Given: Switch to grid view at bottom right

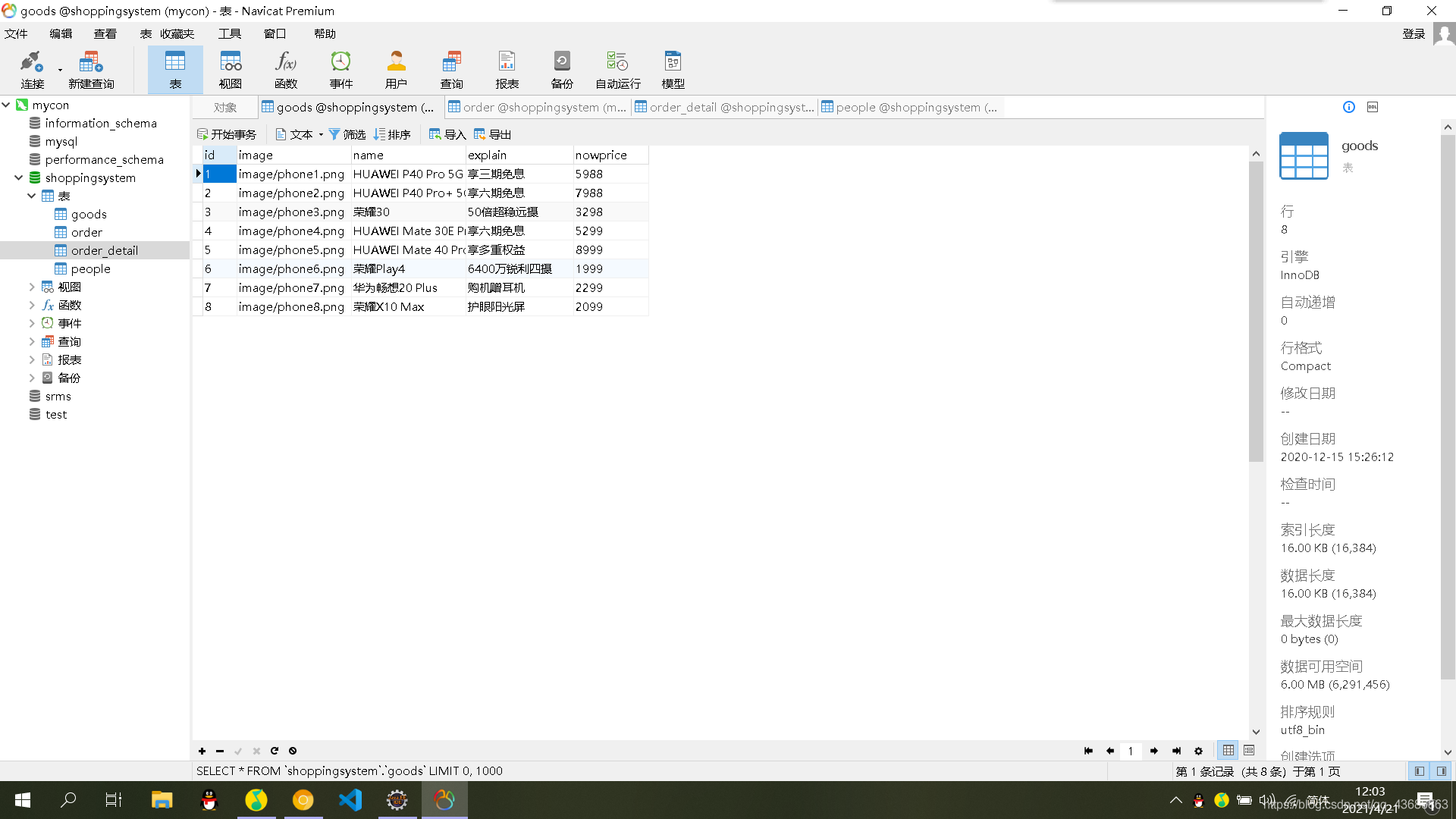Looking at the screenshot, I should tap(1228, 751).
